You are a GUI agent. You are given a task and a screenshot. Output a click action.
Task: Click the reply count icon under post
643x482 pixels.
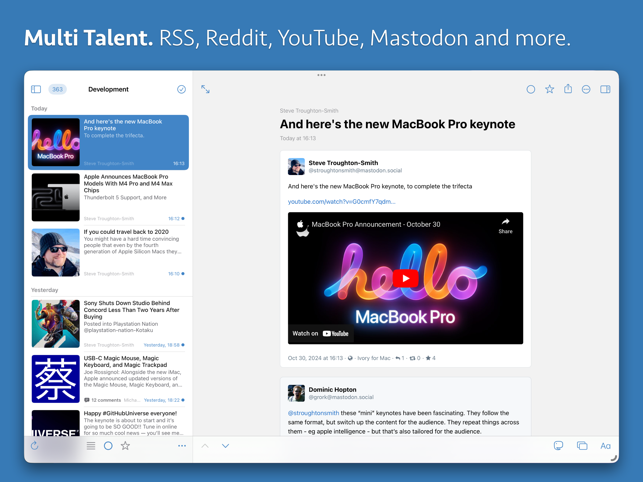point(398,358)
